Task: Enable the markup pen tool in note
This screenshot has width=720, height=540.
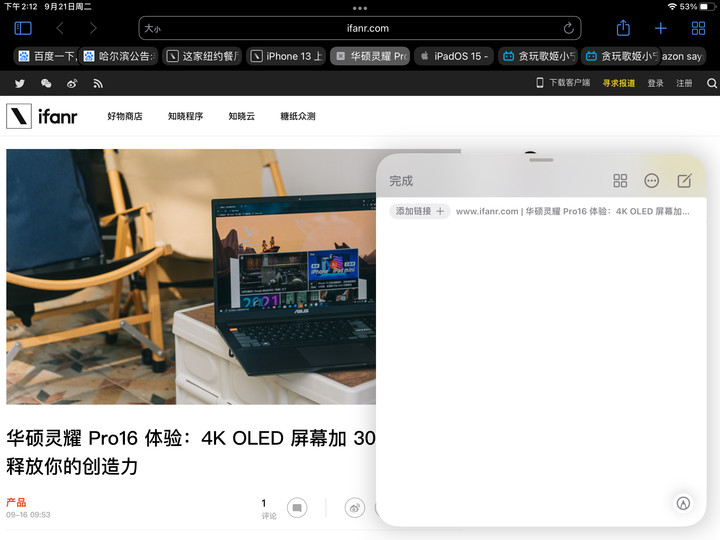Action: pyautogui.click(x=684, y=503)
